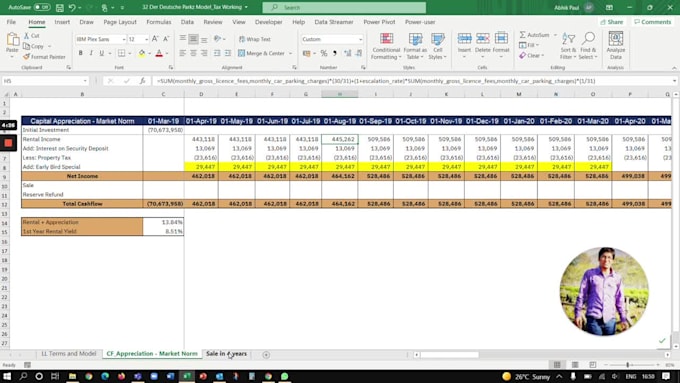This screenshot has height=383, width=680.
Task: Click the Weather 26°C Sunny widget
Action: click(x=525, y=376)
